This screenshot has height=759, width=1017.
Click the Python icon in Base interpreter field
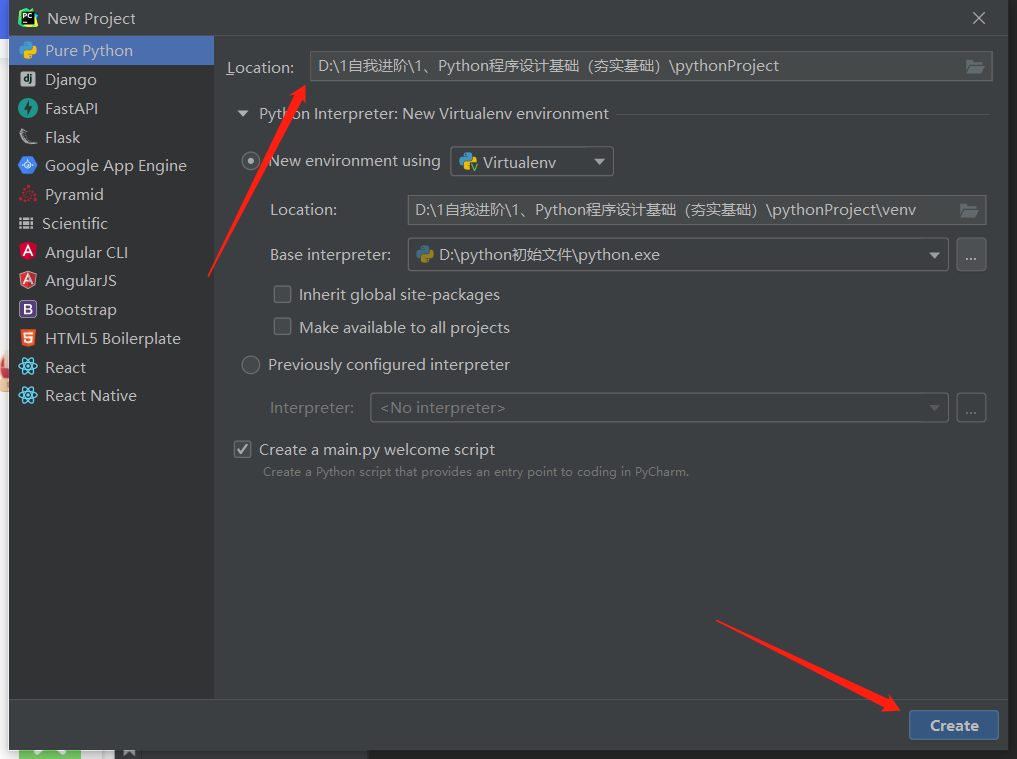[425, 254]
